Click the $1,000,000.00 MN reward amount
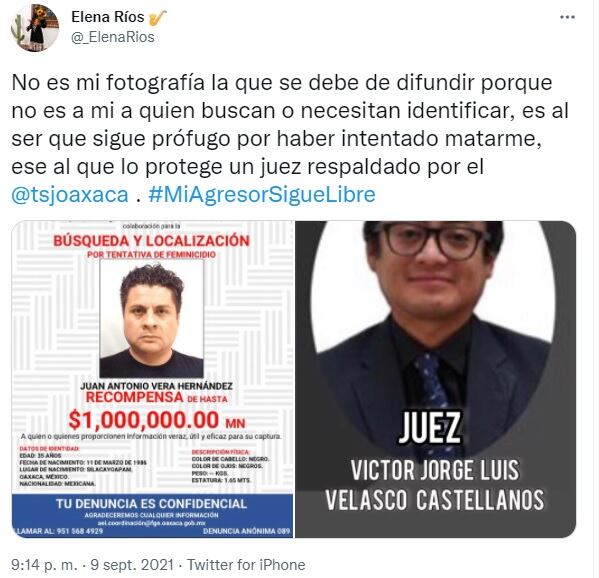 coord(157,420)
